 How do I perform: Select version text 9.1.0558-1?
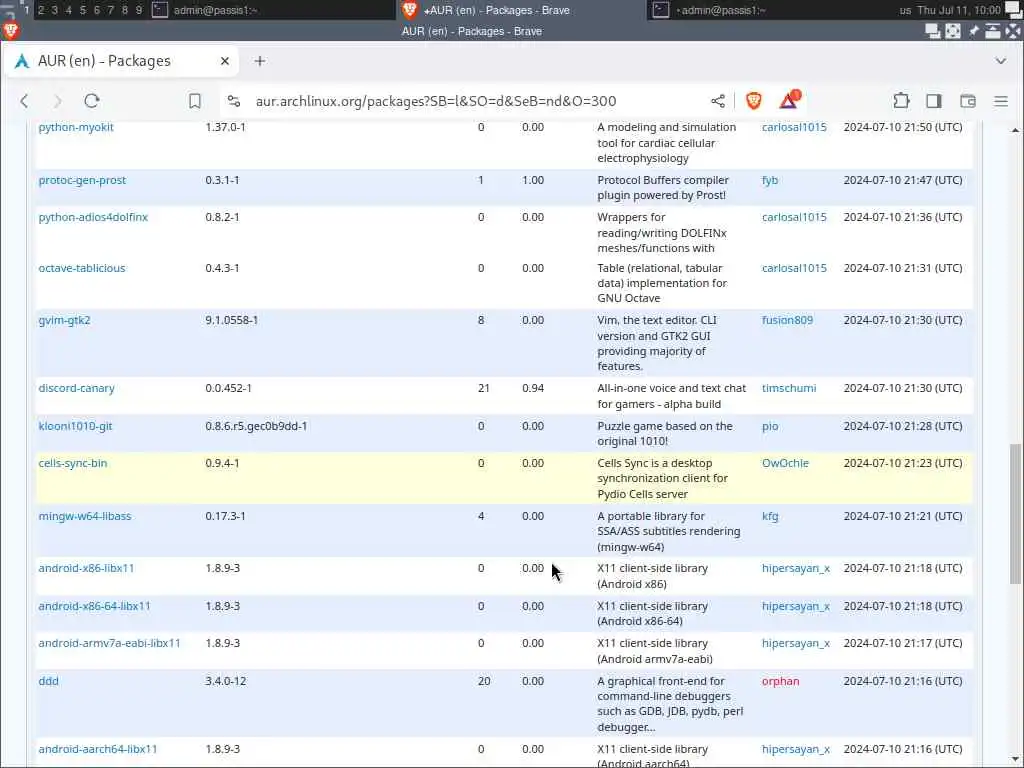click(x=232, y=321)
